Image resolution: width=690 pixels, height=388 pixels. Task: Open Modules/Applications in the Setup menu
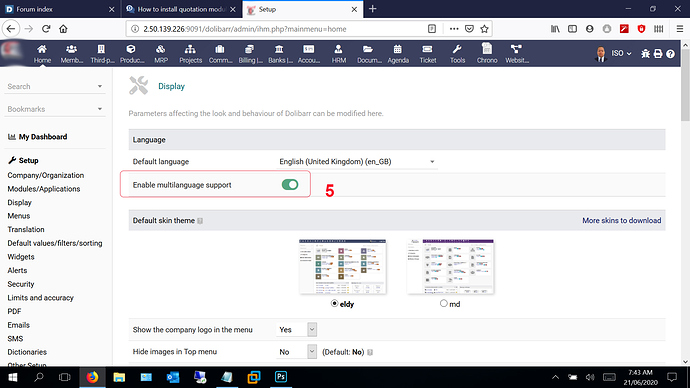pos(44,189)
